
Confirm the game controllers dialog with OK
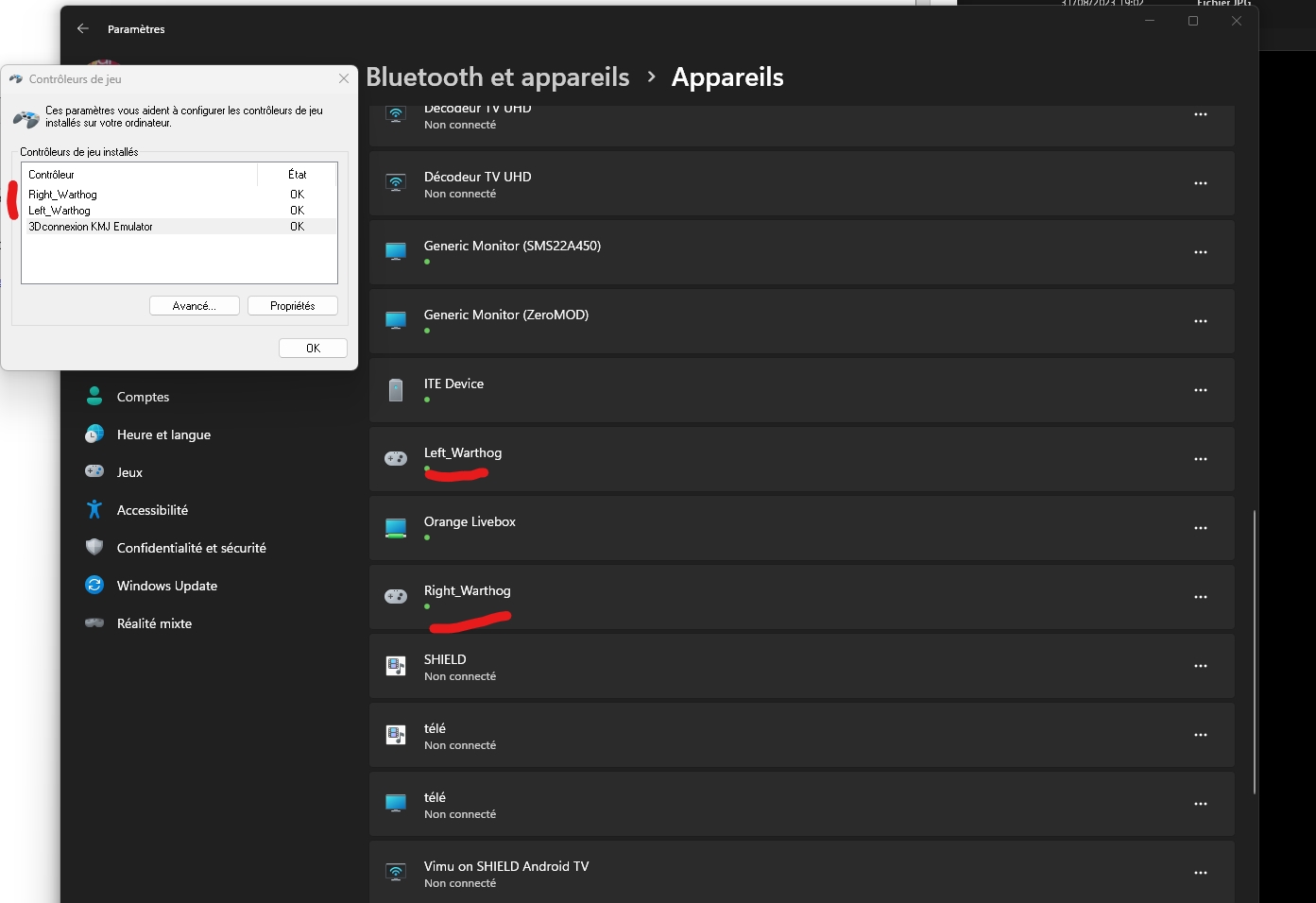(313, 349)
